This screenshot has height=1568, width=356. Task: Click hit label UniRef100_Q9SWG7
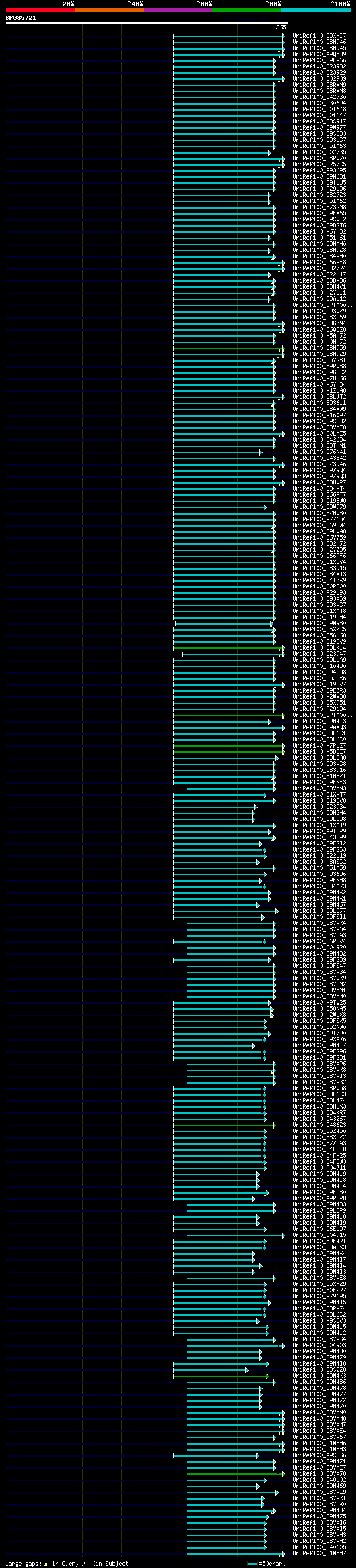coord(319,140)
